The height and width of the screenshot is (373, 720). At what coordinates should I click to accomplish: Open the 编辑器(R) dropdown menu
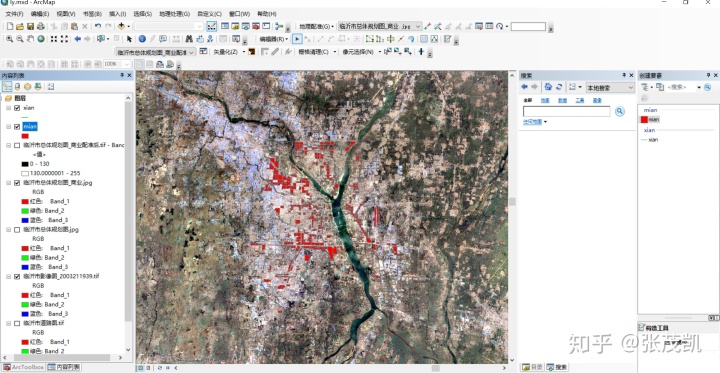(274, 39)
